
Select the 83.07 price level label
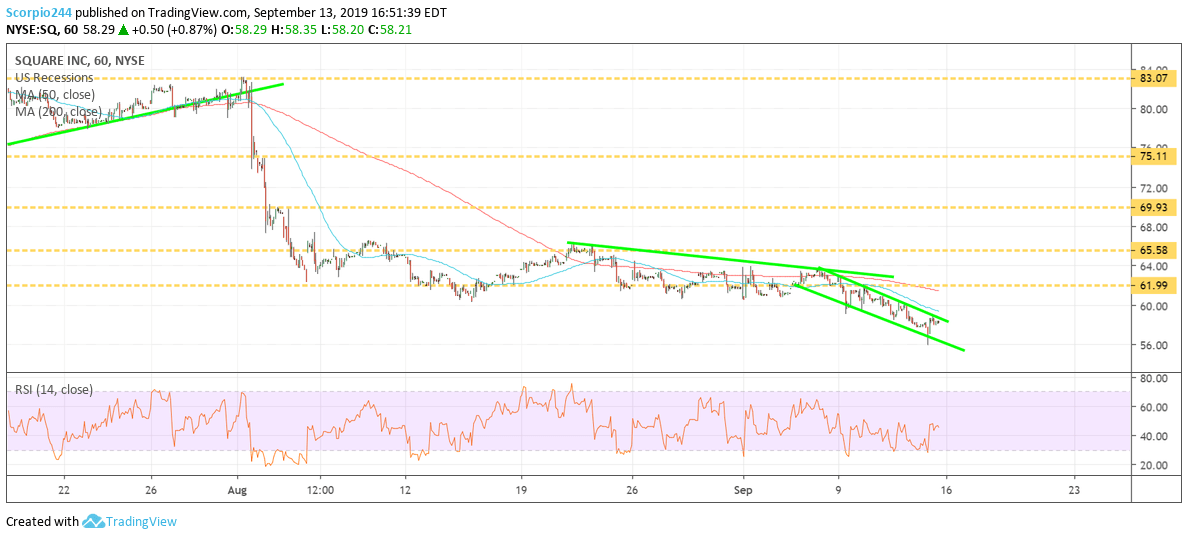click(1155, 77)
